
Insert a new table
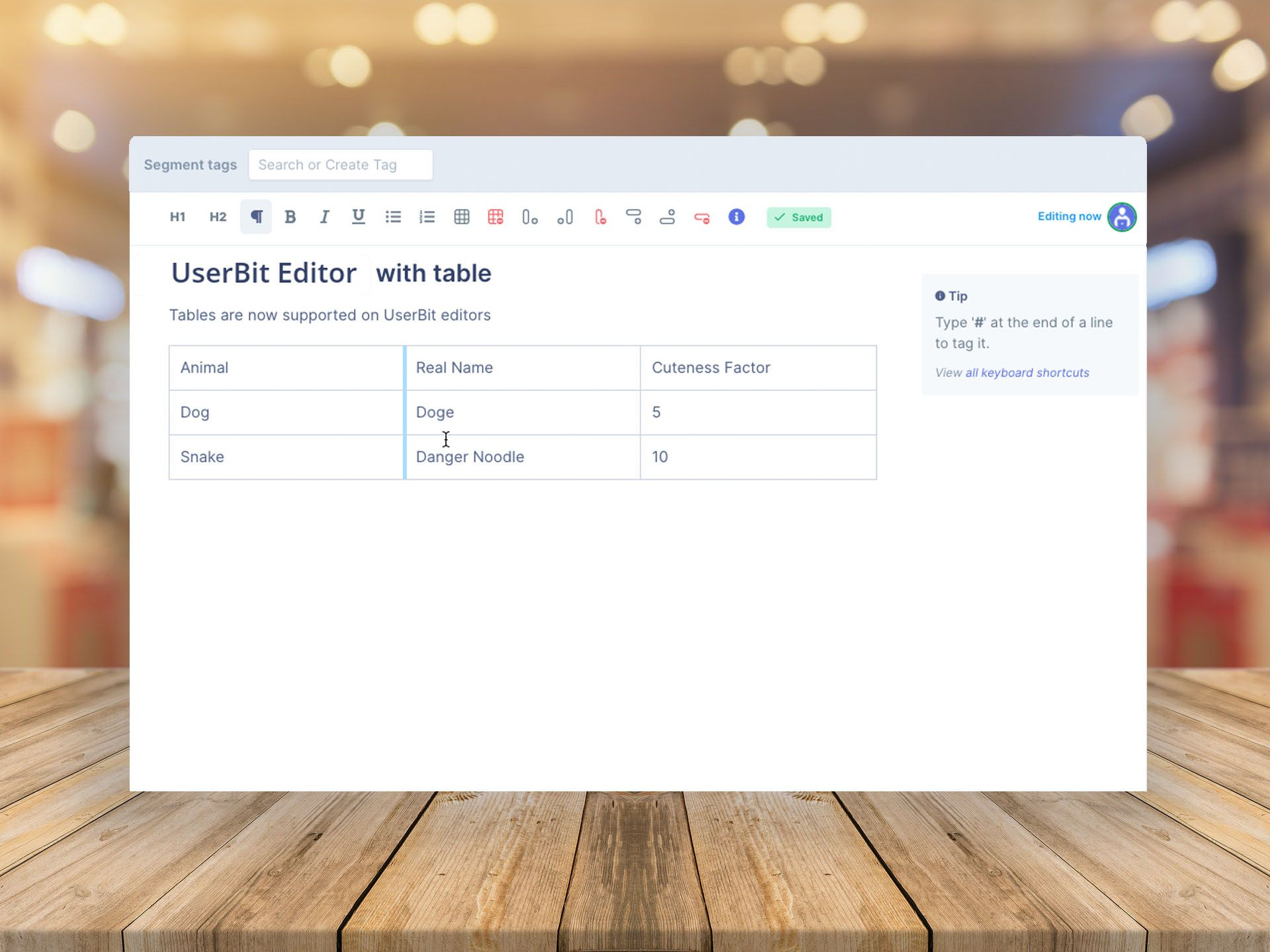point(462,217)
